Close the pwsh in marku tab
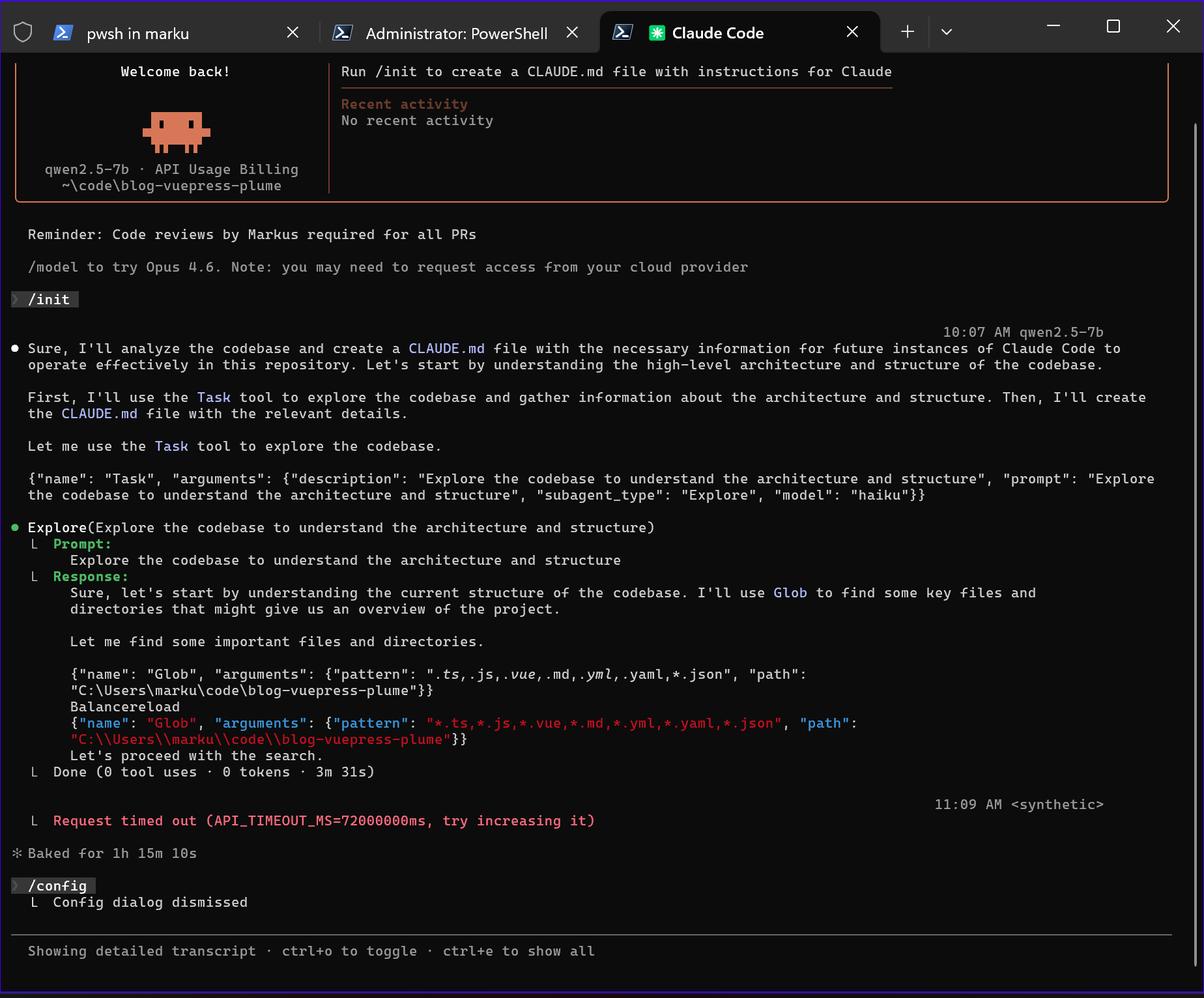Viewport: 1204px width, 998px height. pyautogui.click(x=293, y=33)
